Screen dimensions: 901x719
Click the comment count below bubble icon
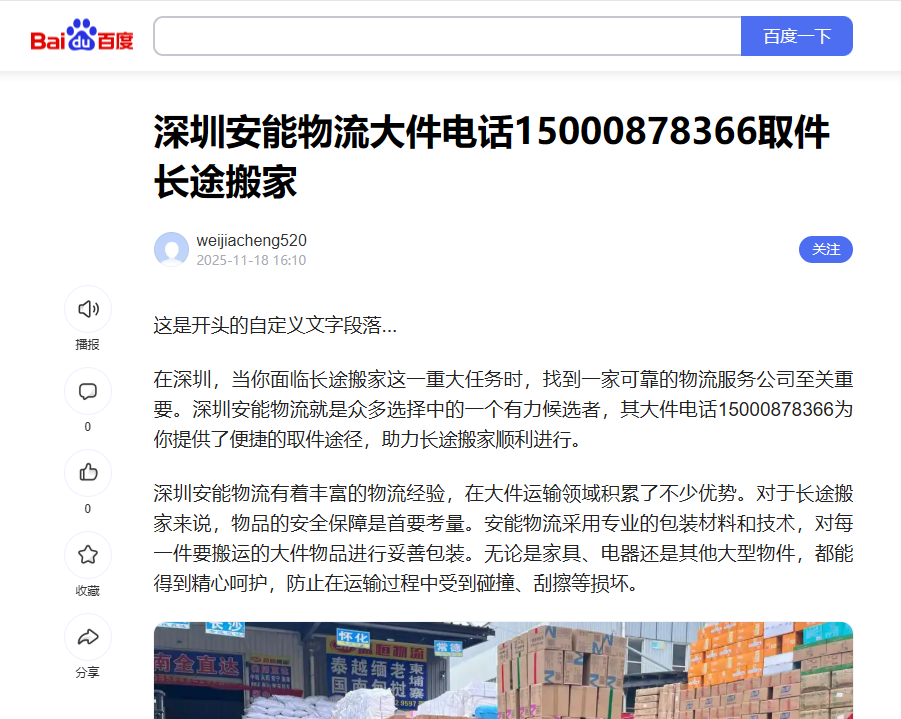click(x=88, y=427)
